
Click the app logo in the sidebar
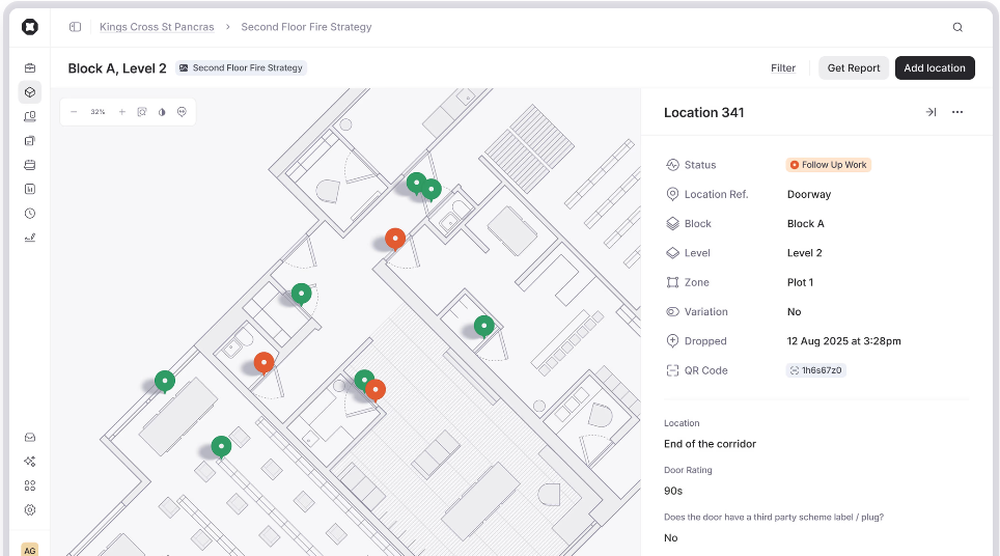pyautogui.click(x=30, y=27)
